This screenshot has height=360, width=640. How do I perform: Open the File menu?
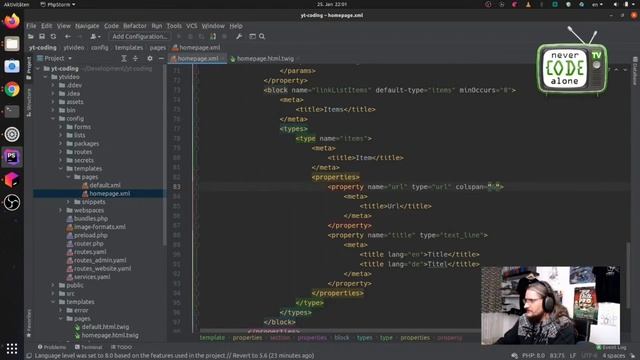(x=31, y=26)
